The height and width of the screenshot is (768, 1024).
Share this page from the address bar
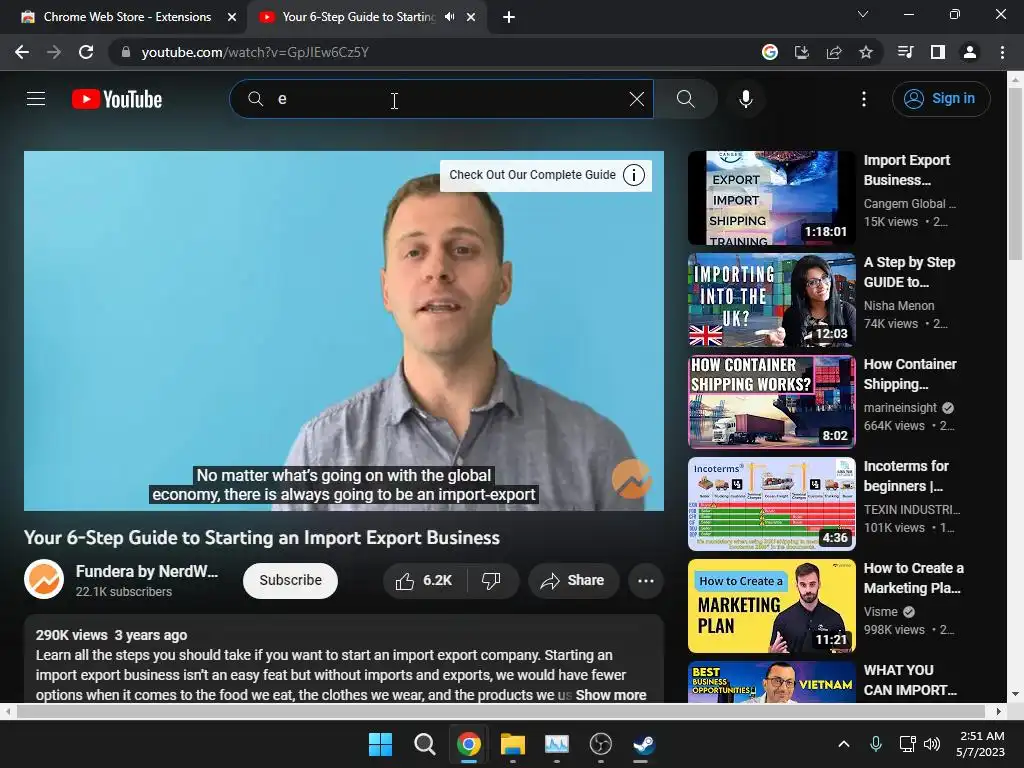click(x=834, y=52)
